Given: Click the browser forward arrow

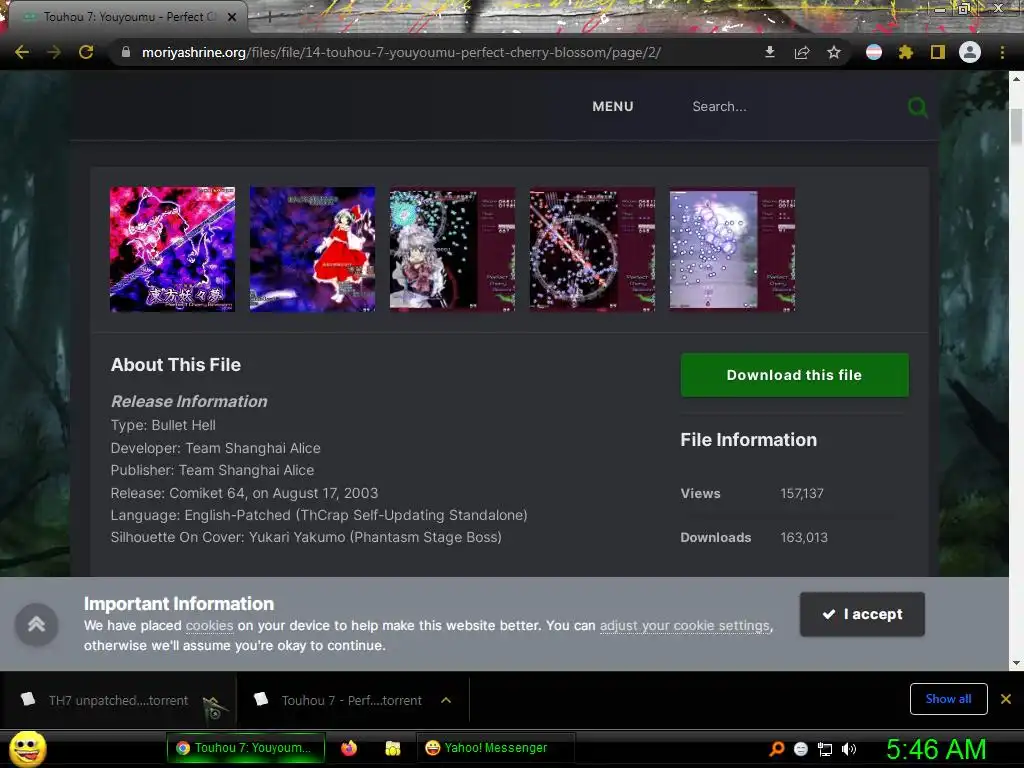Looking at the screenshot, I should coord(54,52).
